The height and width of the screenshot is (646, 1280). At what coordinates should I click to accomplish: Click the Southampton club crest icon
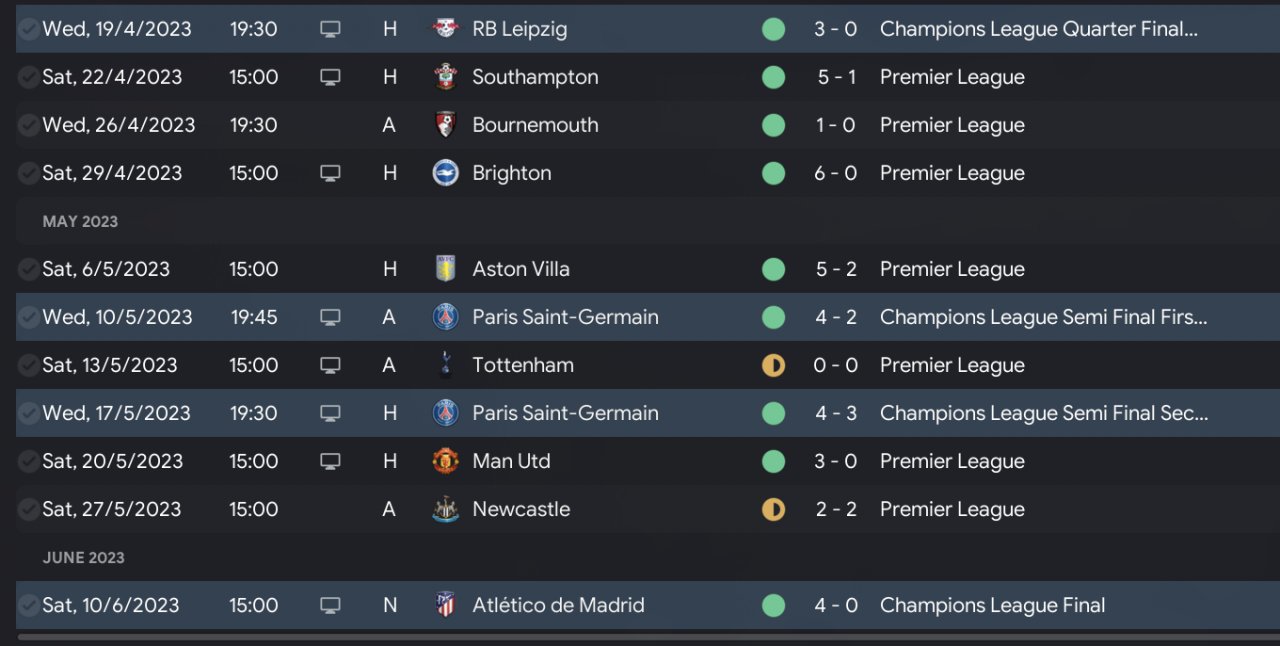445,77
